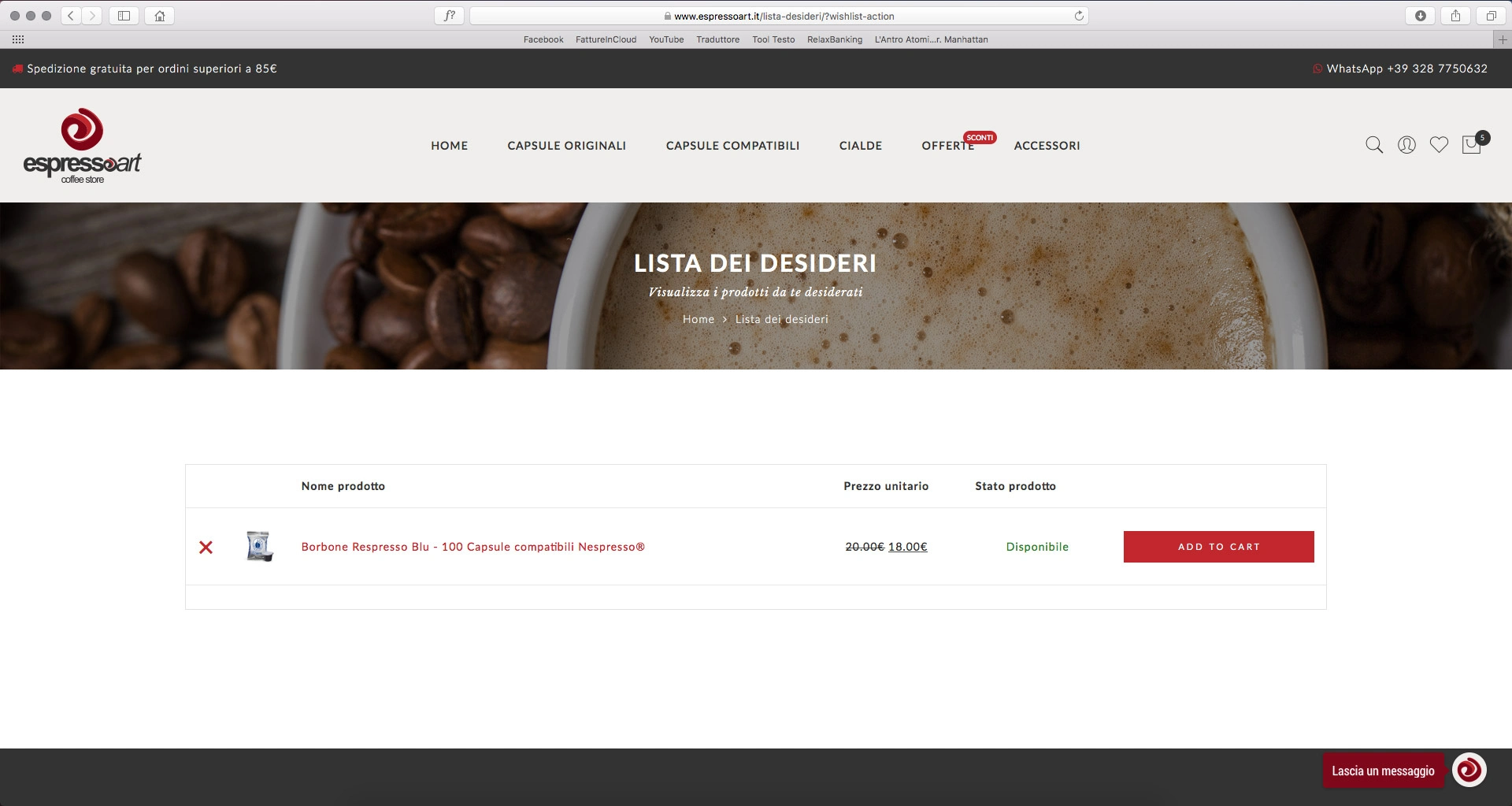
Task: Open the YouTube bookmark
Action: point(666,39)
